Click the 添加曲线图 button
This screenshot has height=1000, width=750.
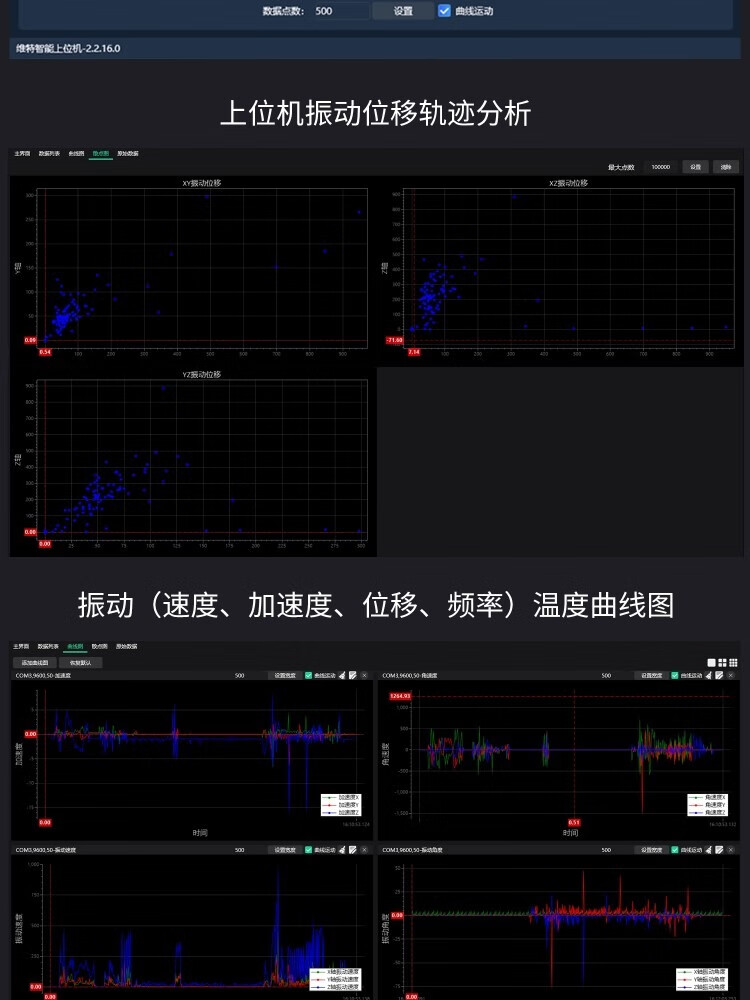tap(35, 662)
